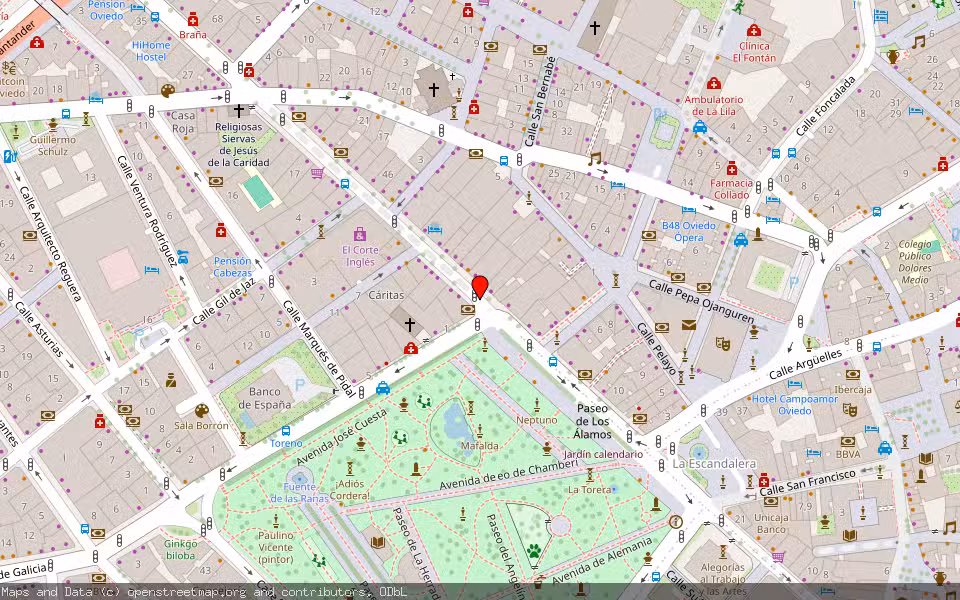Click the HiHome Hostel label
Image resolution: width=960 pixels, height=600 pixels.
point(151,51)
